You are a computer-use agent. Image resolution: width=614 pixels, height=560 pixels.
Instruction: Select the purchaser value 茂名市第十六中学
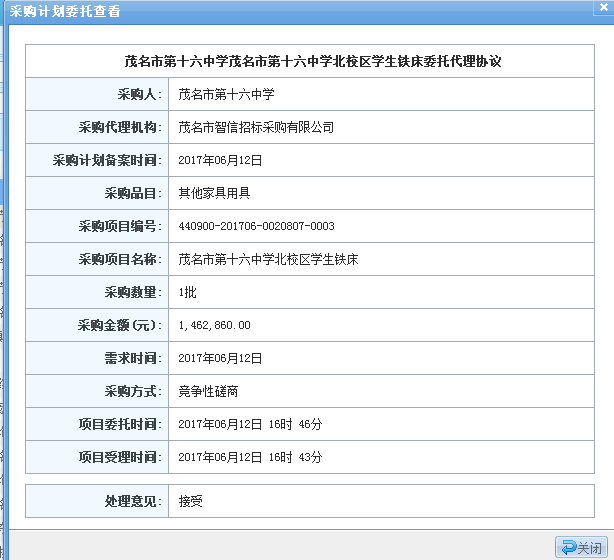pos(225,94)
